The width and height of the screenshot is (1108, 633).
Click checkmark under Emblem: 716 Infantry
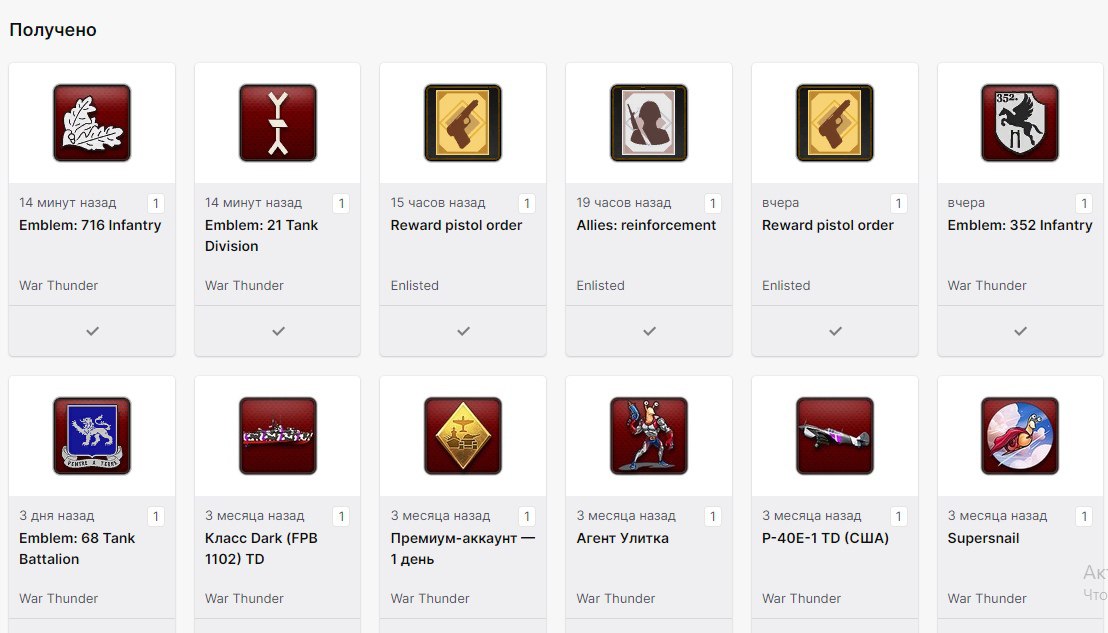point(93,331)
